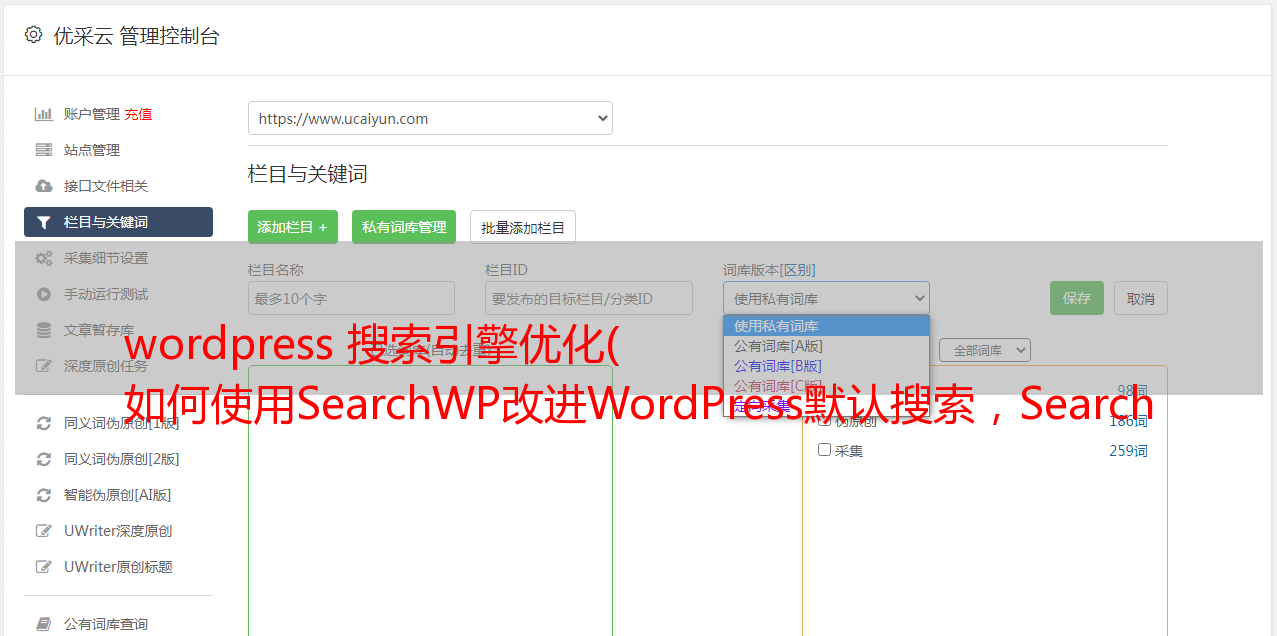
Task: Choose 公有词库[C版] option
Action: click(826, 386)
